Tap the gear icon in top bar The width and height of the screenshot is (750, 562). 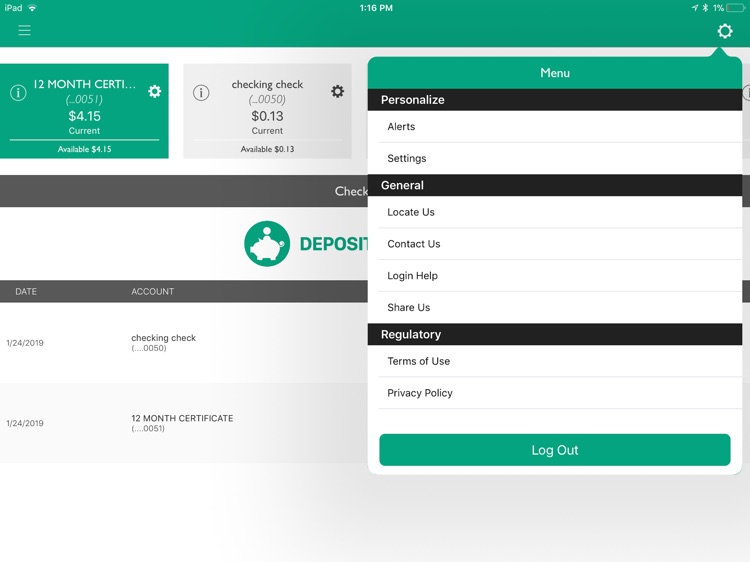coord(725,31)
